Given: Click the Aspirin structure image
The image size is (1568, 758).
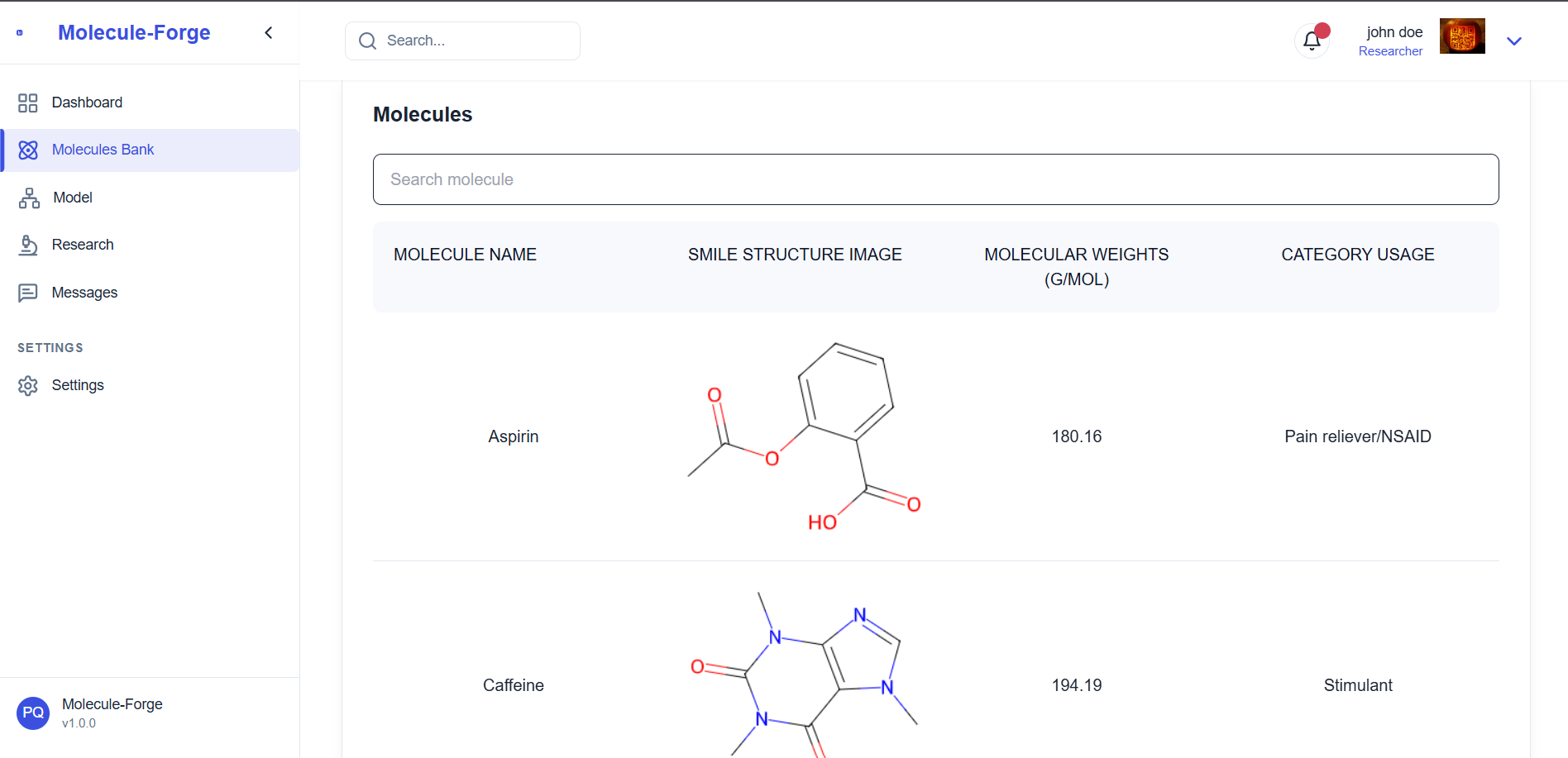Looking at the screenshot, I should 804,437.
